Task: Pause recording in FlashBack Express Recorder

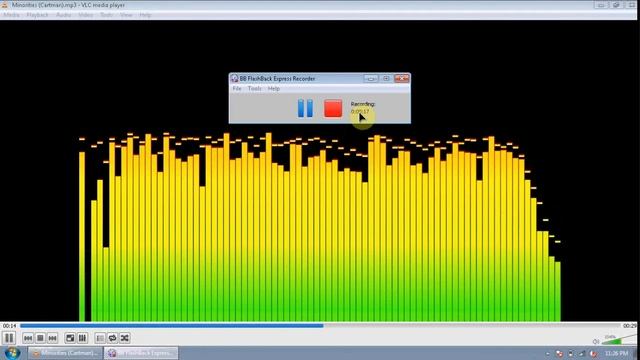Action: click(x=305, y=108)
